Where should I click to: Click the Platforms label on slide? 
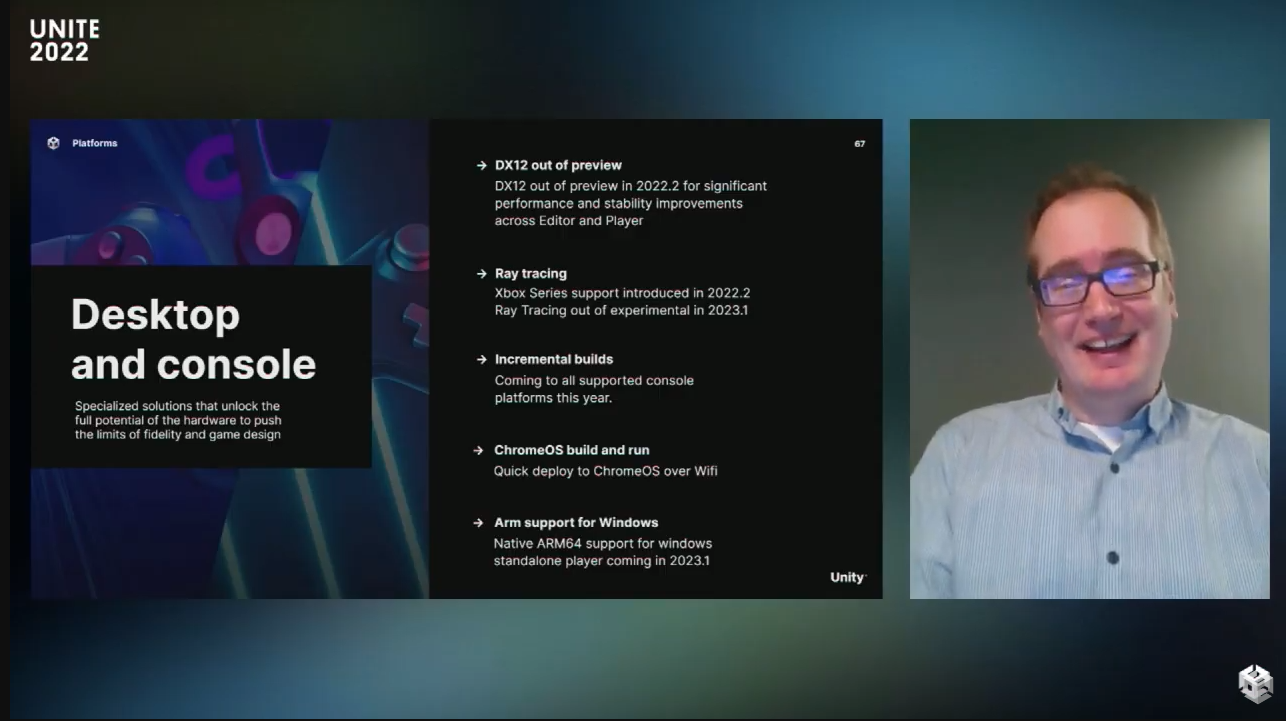[95, 143]
